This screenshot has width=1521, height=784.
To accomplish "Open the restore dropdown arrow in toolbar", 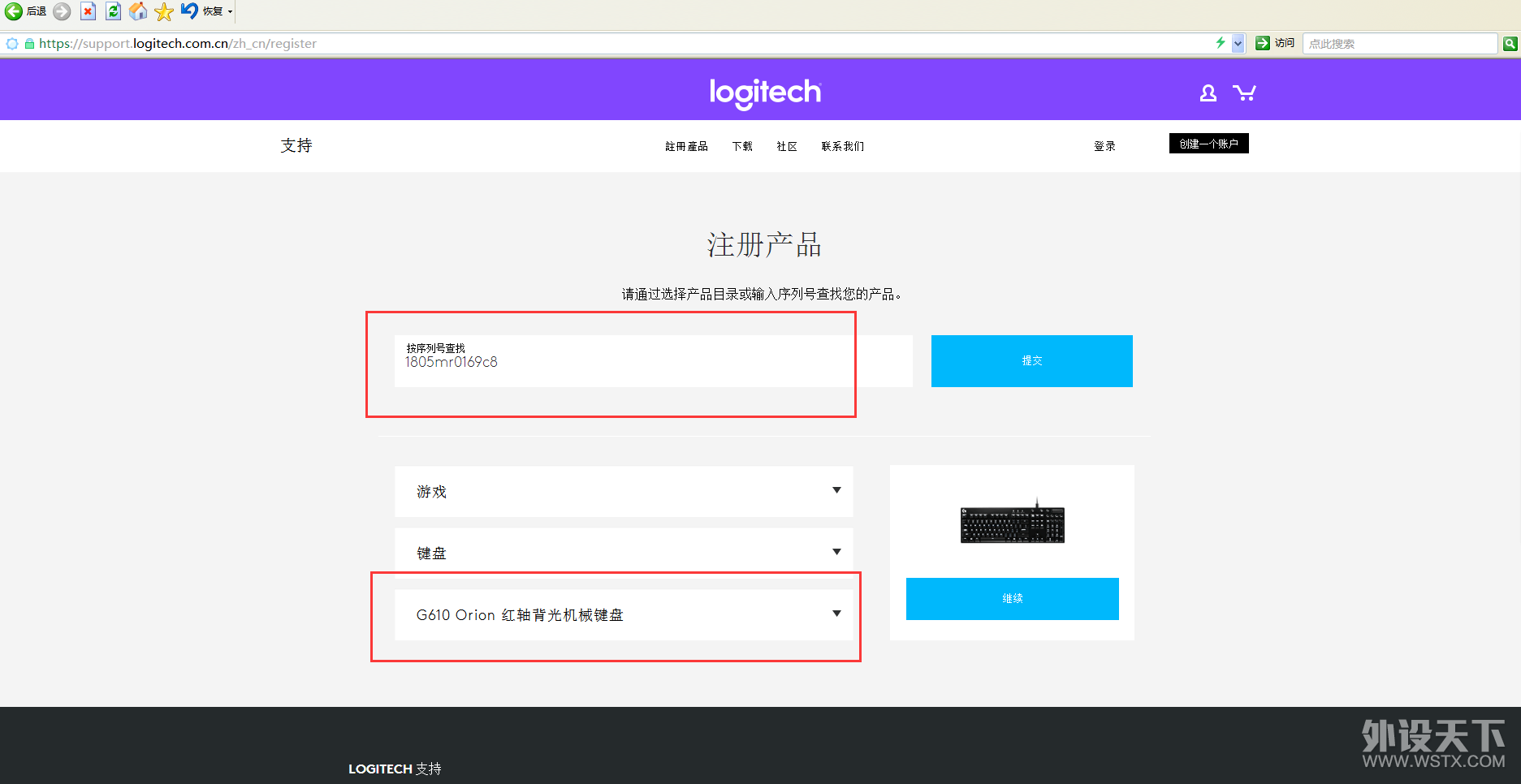I will (x=230, y=11).
